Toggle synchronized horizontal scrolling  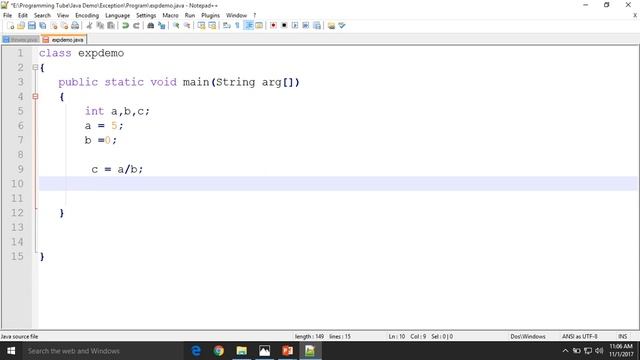212,26
